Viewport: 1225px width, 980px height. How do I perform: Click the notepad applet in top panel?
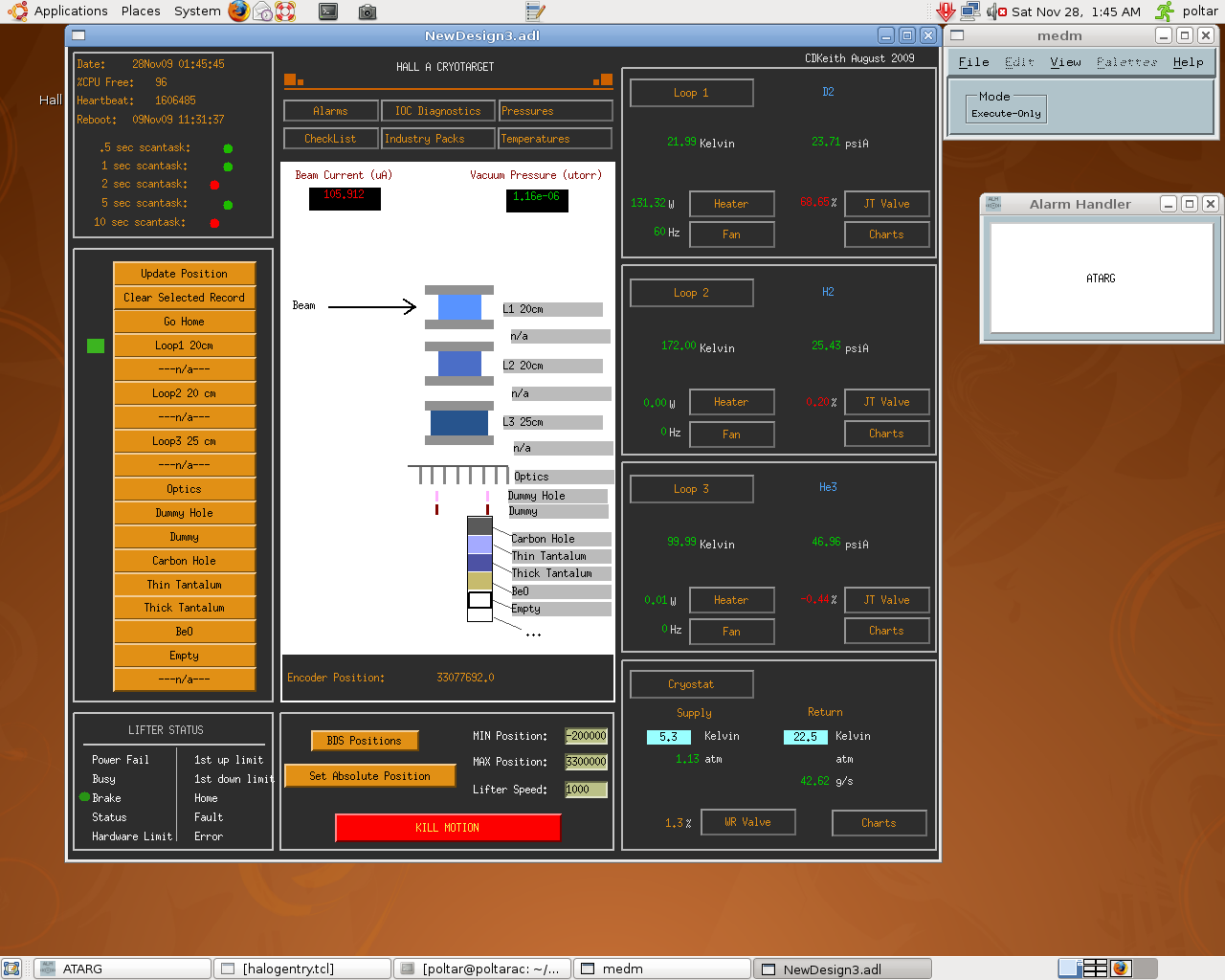[x=535, y=11]
